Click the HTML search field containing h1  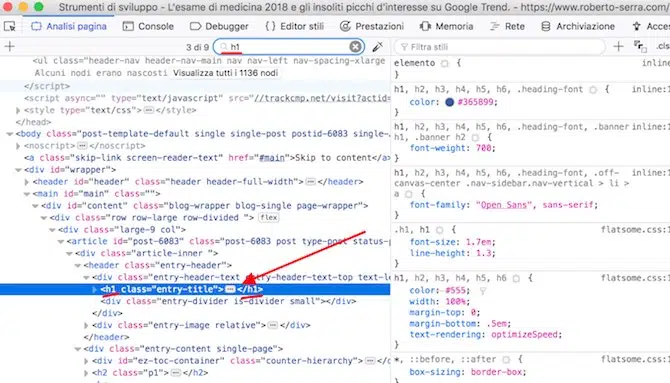(289, 47)
